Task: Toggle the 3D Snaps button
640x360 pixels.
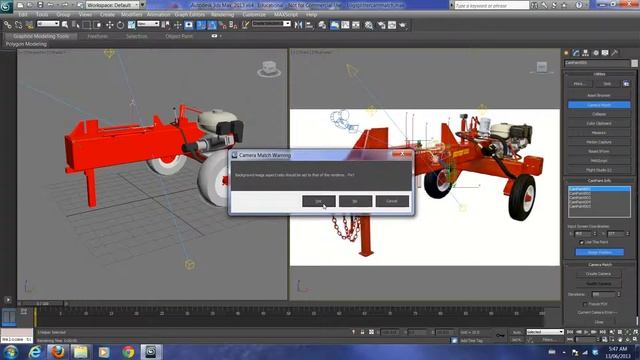Action: pos(201,25)
